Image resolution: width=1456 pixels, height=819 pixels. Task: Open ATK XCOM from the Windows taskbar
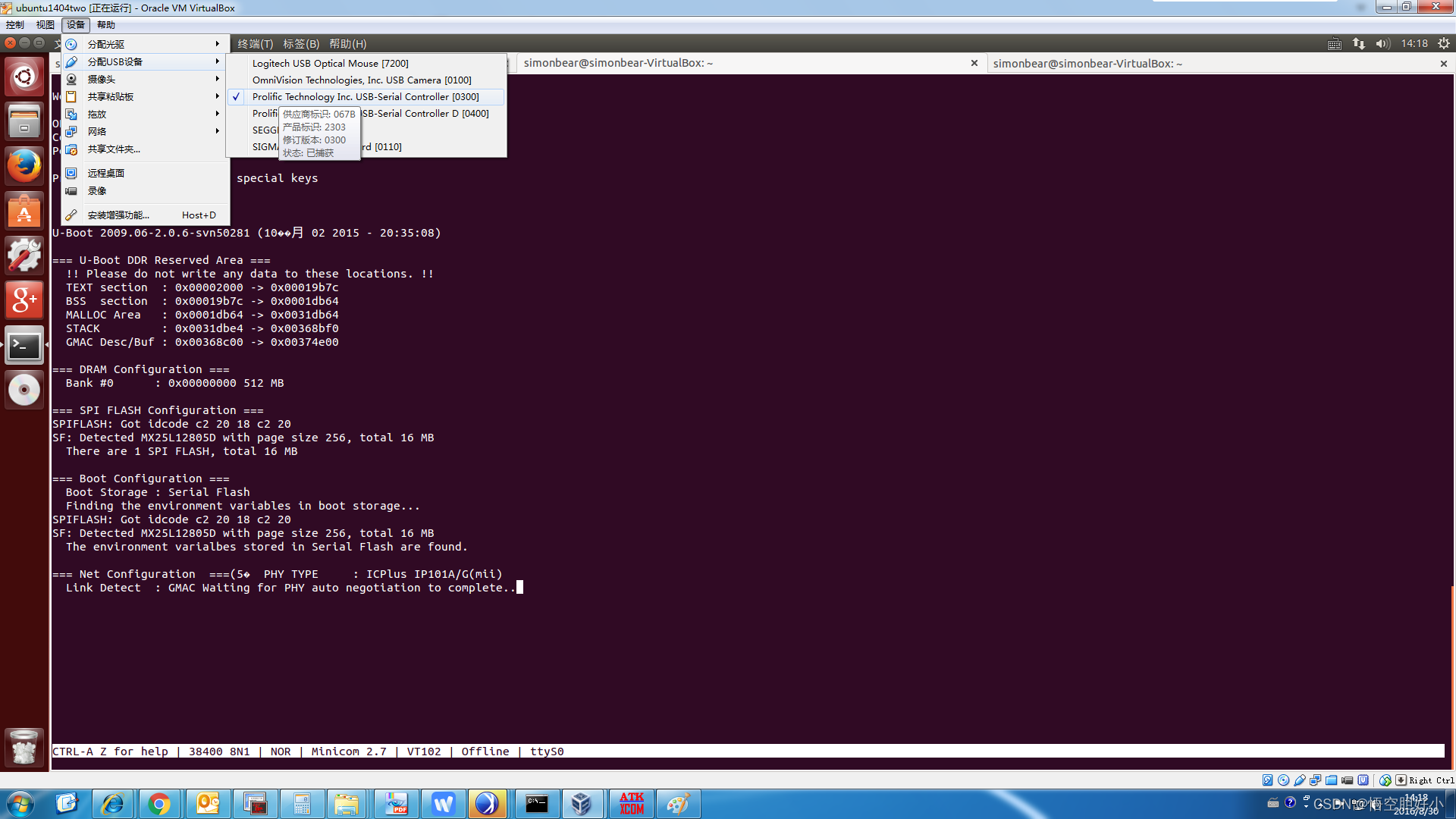pyautogui.click(x=632, y=803)
